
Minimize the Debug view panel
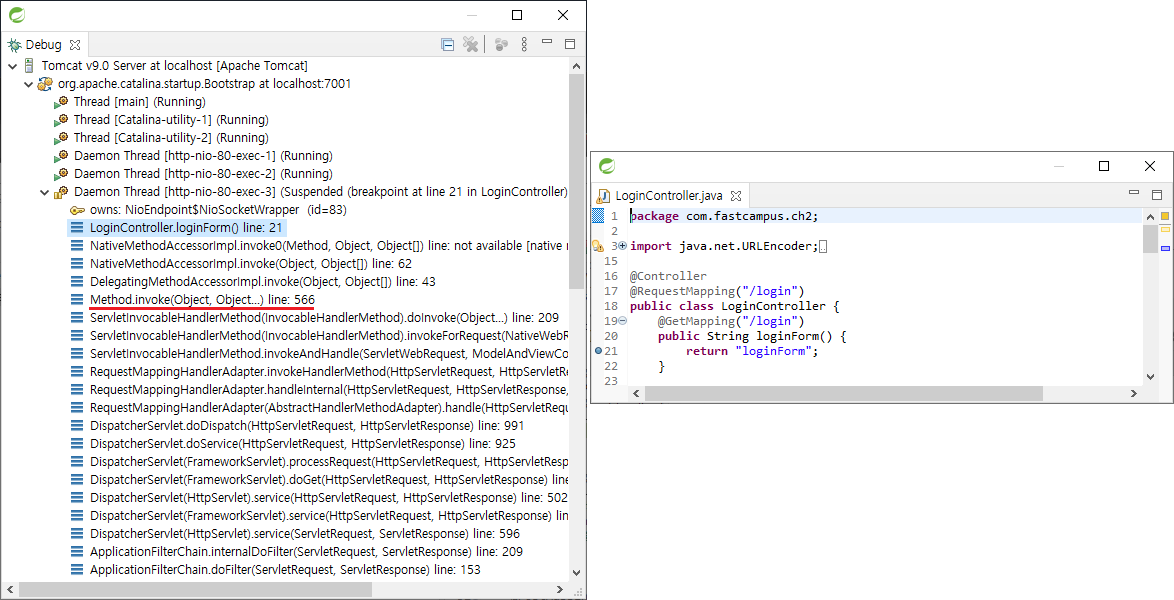tap(547, 42)
